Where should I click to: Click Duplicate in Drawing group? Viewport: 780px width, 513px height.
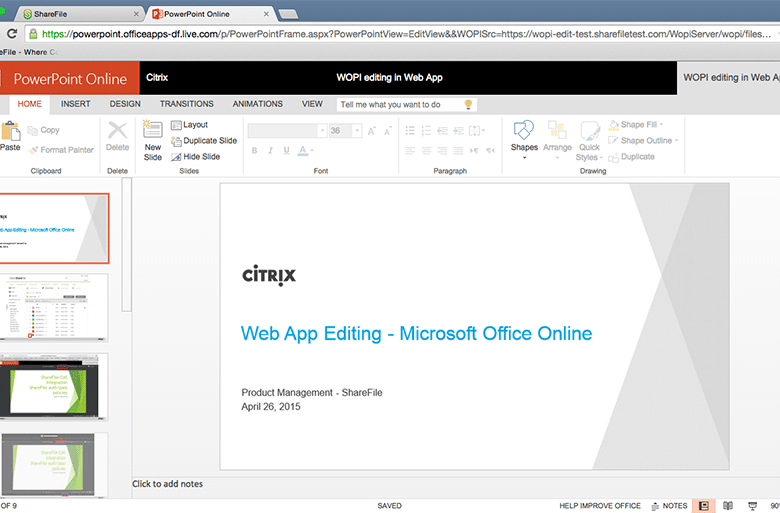(631, 157)
